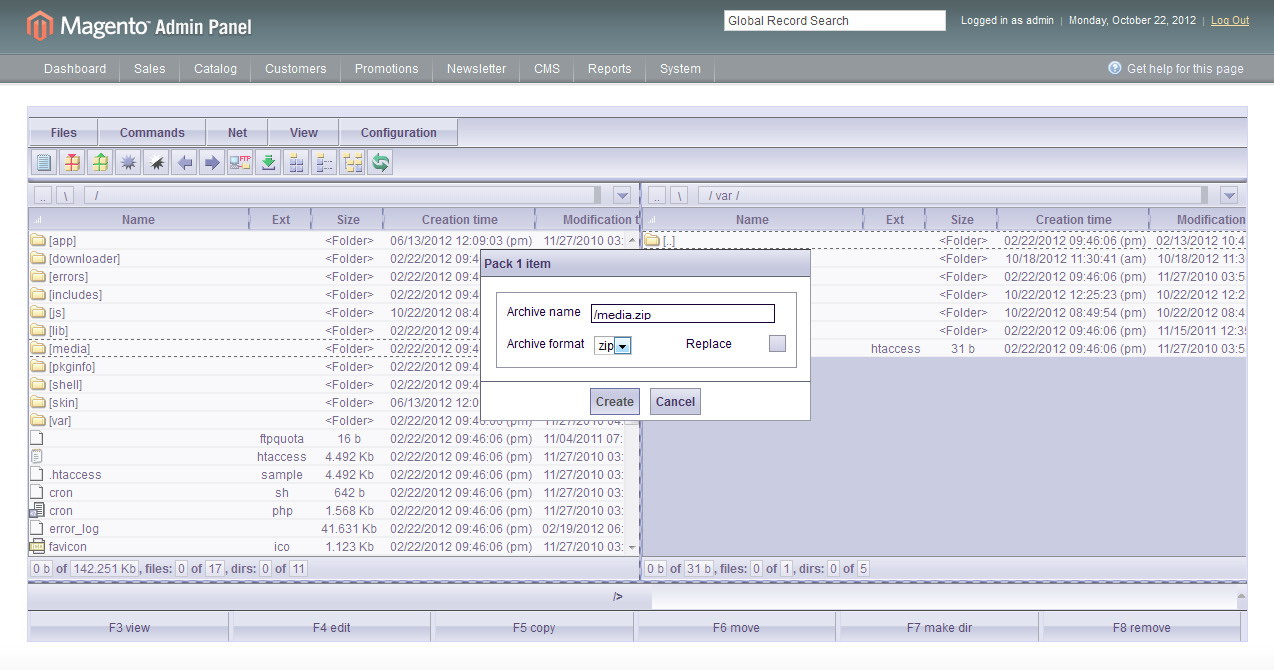Image resolution: width=1274 pixels, height=670 pixels.
Task: Click the unpack archive box icon
Action: tap(100, 162)
